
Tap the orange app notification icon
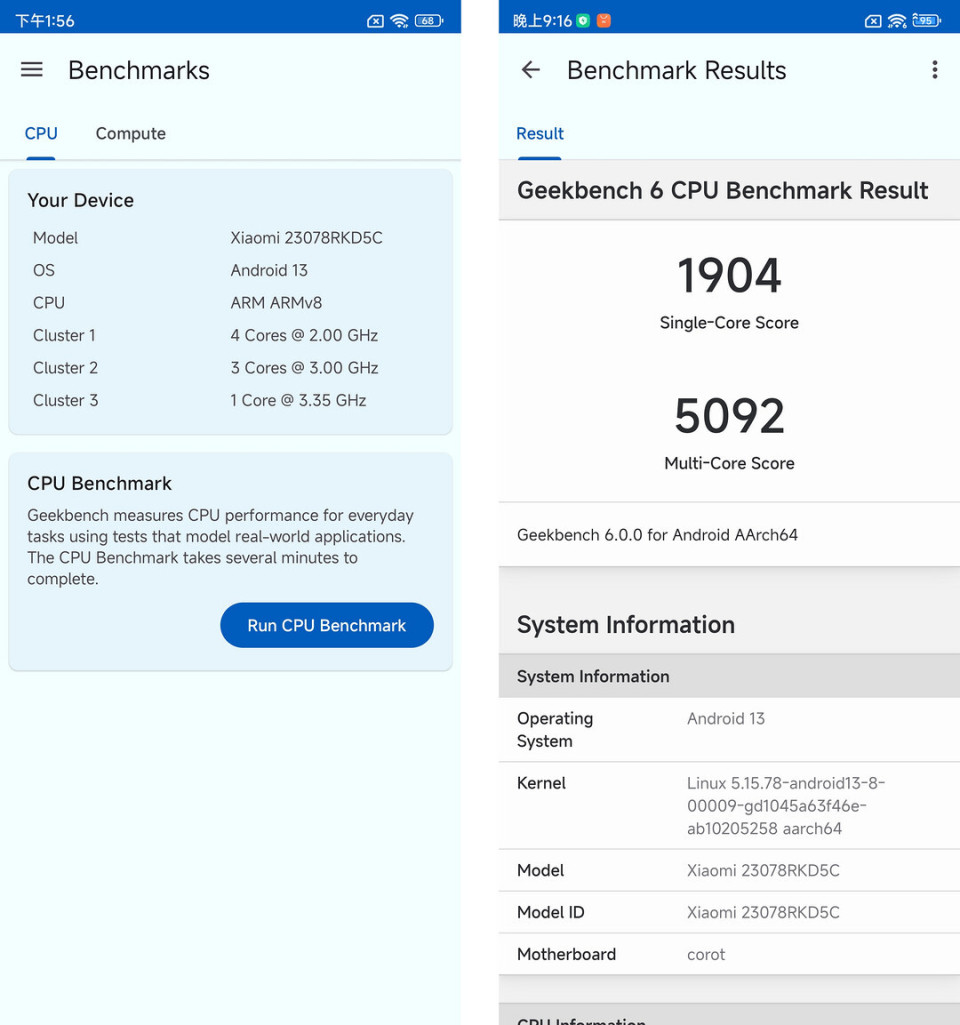(x=604, y=18)
